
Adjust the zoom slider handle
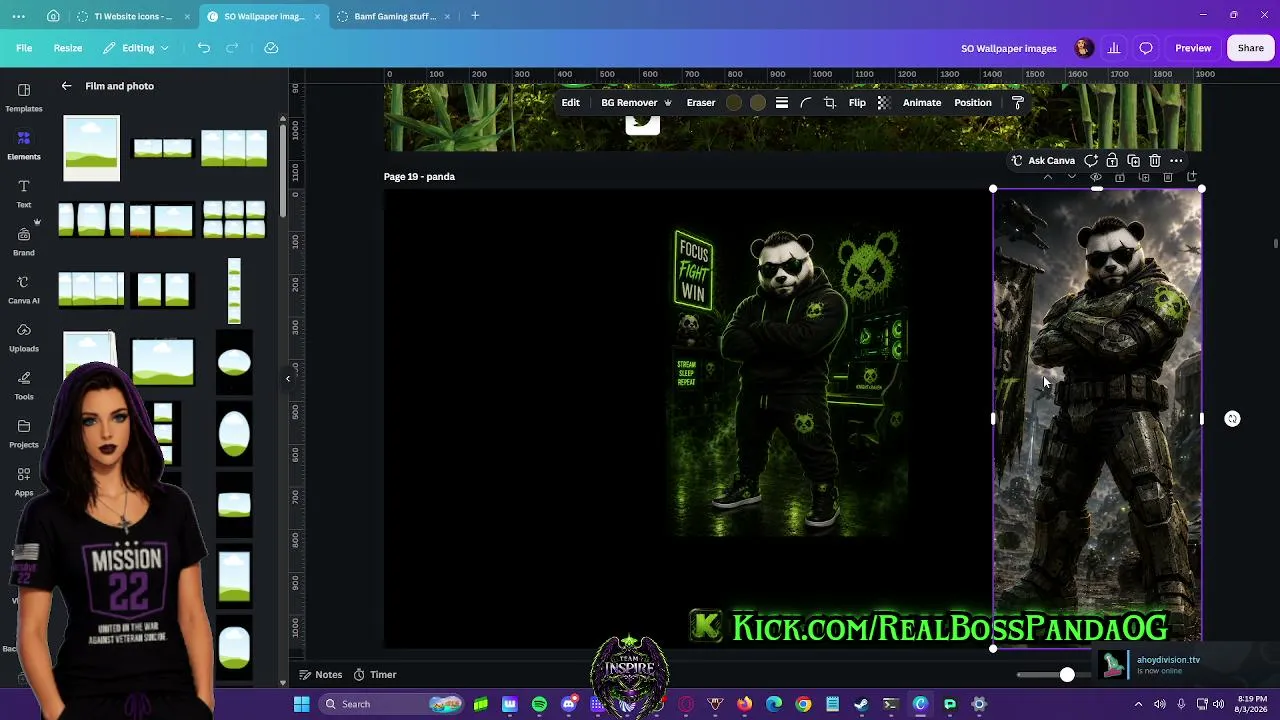(1067, 675)
